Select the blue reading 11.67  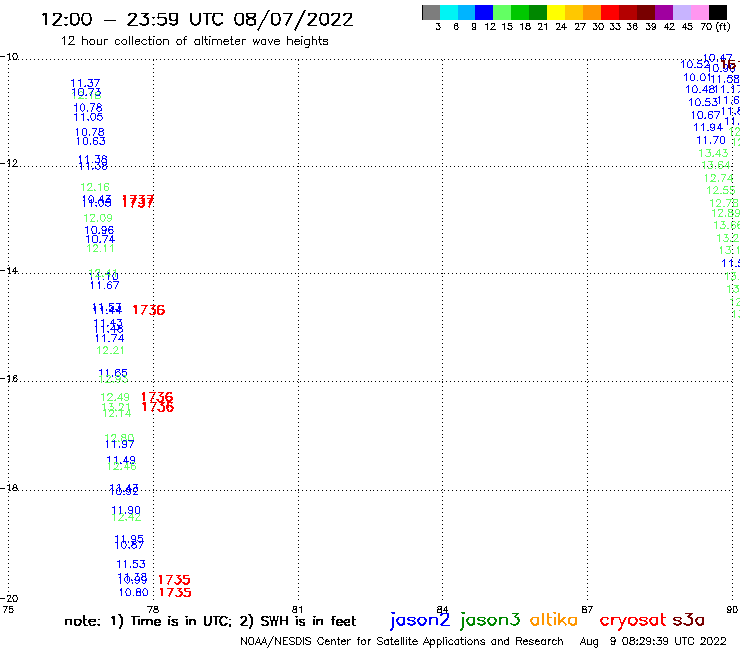point(105,285)
